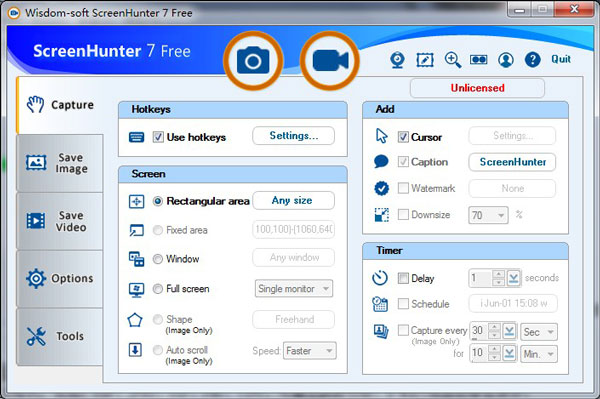Click the ScreenHunter title bar app icon
600x399 pixels.
tap(14, 13)
